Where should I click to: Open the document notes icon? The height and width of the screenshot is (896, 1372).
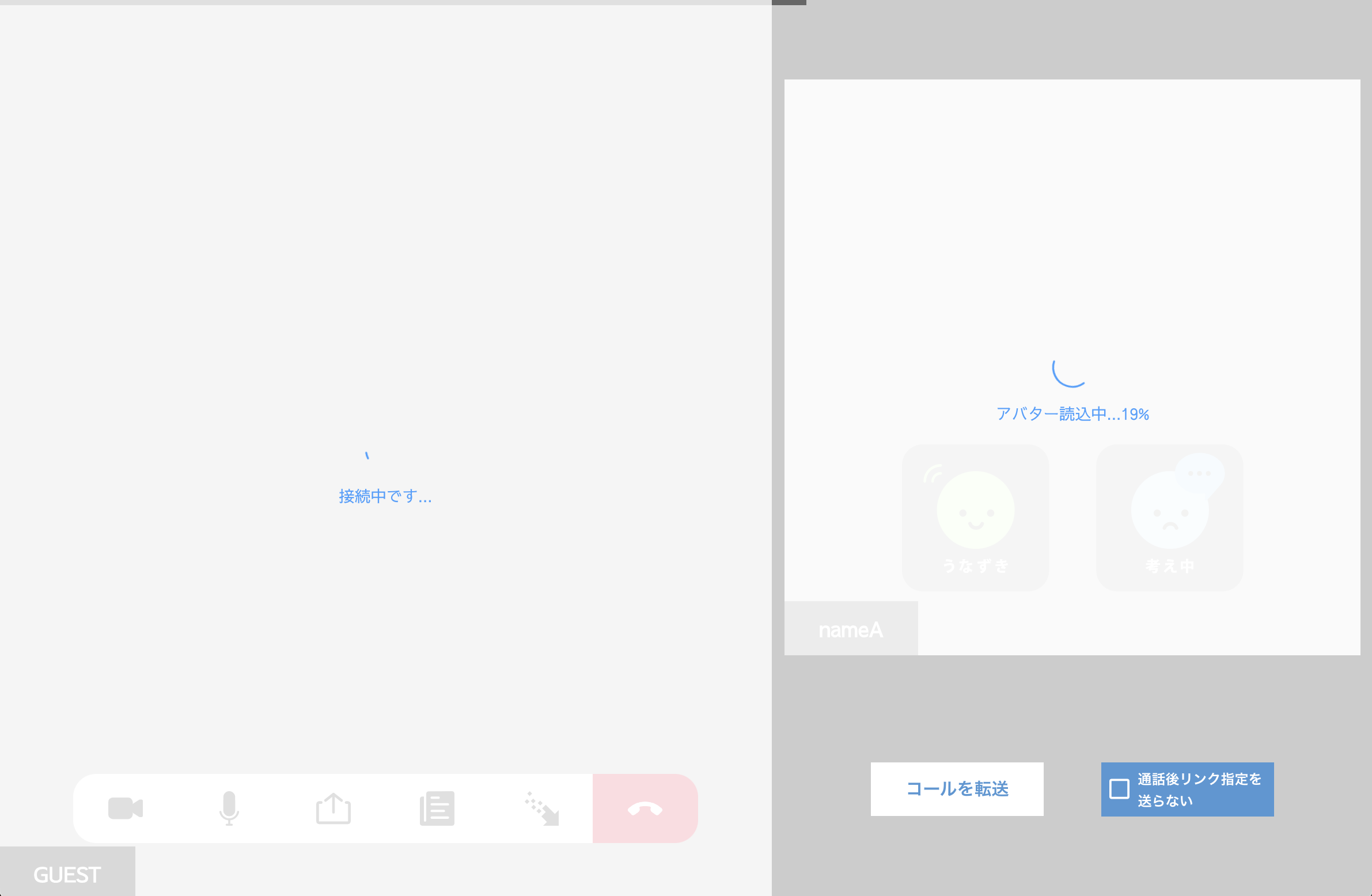pyautogui.click(x=437, y=808)
